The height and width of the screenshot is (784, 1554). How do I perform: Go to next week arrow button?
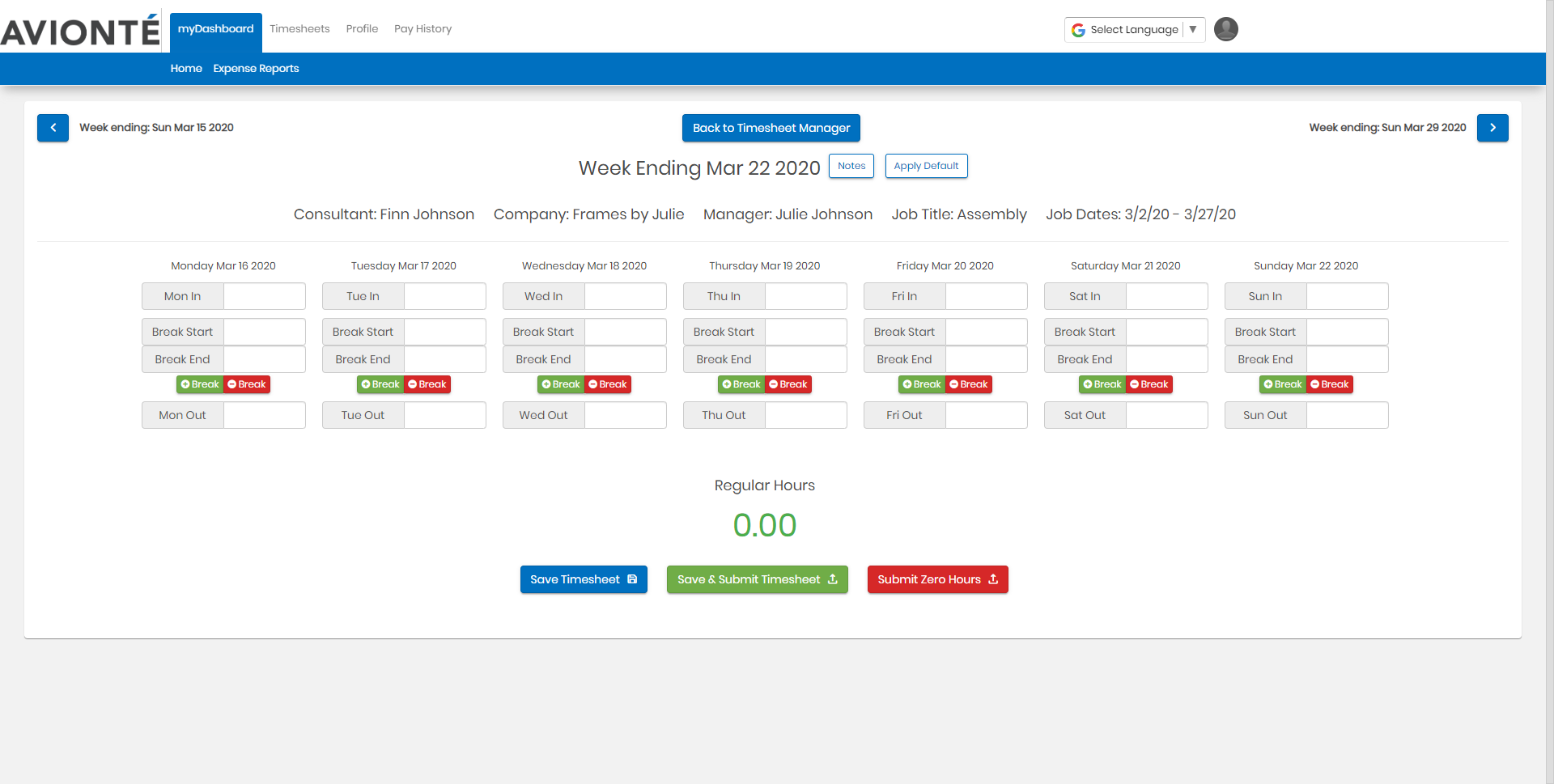click(x=1492, y=128)
